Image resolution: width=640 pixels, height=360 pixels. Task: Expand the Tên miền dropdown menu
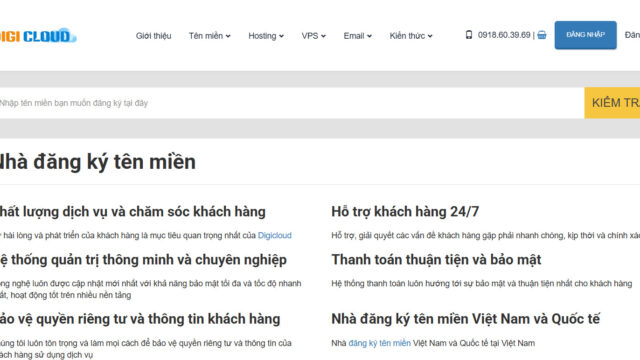(209, 36)
